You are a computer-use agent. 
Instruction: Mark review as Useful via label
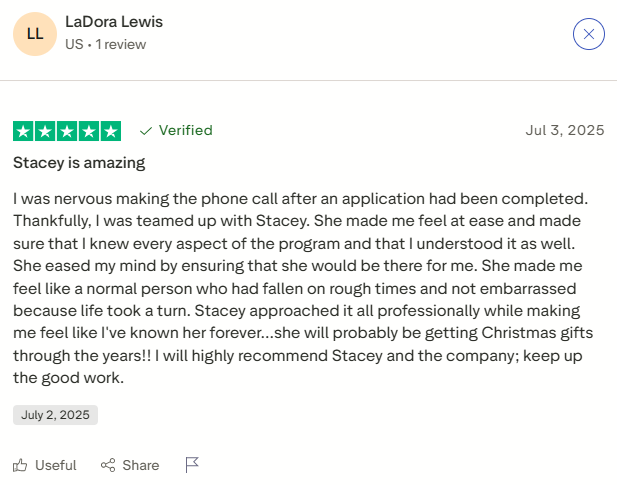55,465
